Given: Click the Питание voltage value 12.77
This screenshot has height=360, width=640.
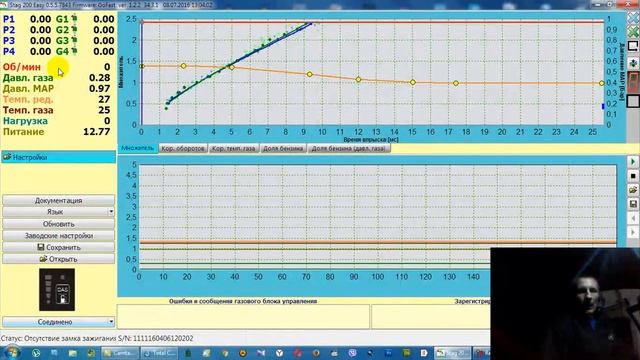Looking at the screenshot, I should pyautogui.click(x=96, y=131).
